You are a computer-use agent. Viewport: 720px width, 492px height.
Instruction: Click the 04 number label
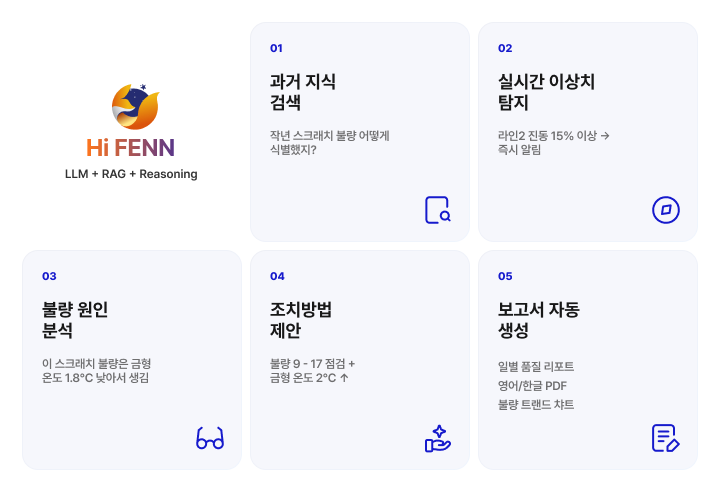(x=277, y=276)
